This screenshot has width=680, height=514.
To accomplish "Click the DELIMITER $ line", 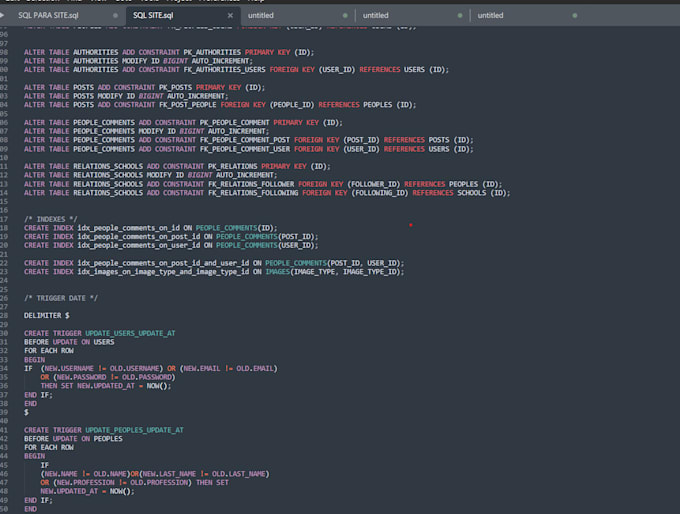I will click(46, 315).
